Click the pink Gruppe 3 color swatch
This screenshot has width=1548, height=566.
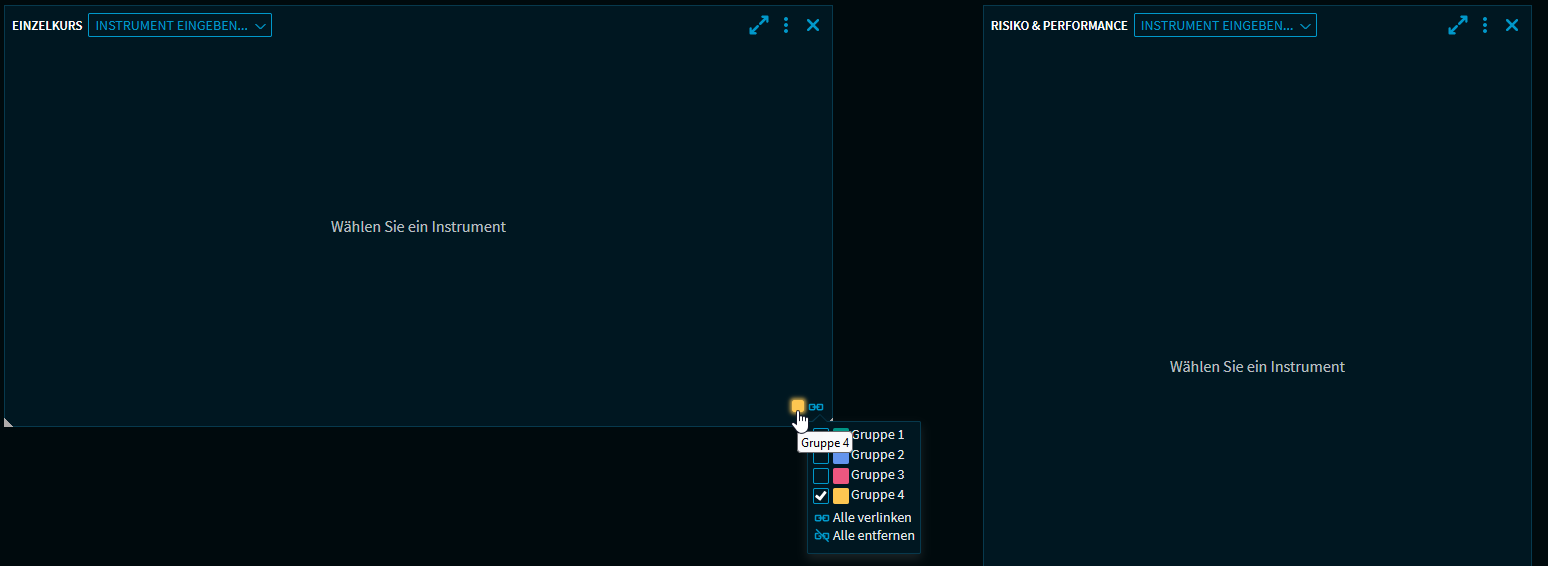pyautogui.click(x=841, y=476)
